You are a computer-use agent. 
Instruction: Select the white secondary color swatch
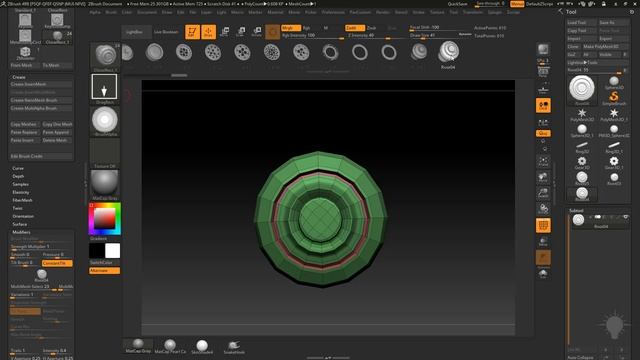(112, 251)
